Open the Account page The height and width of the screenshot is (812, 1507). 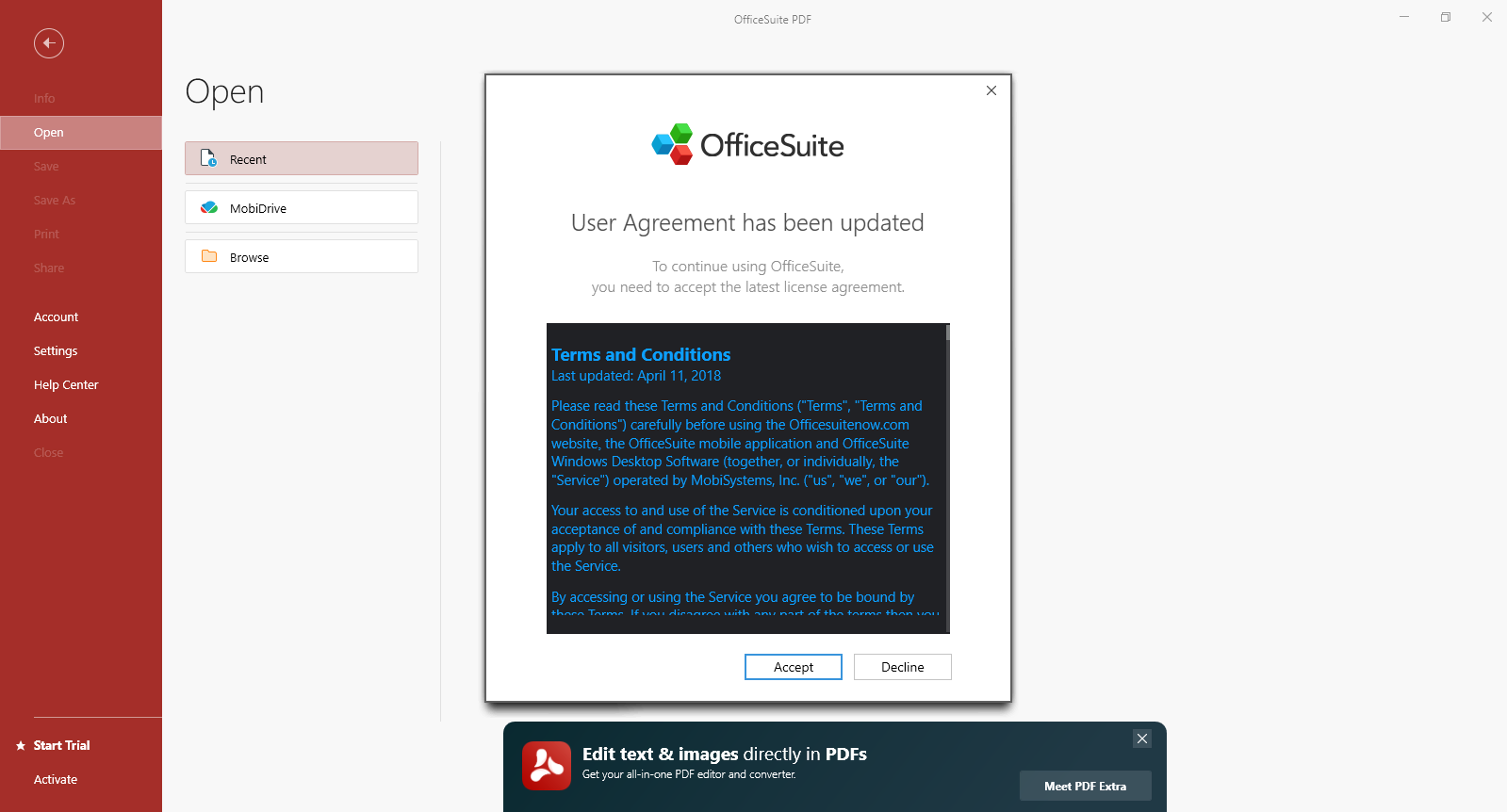(81, 317)
